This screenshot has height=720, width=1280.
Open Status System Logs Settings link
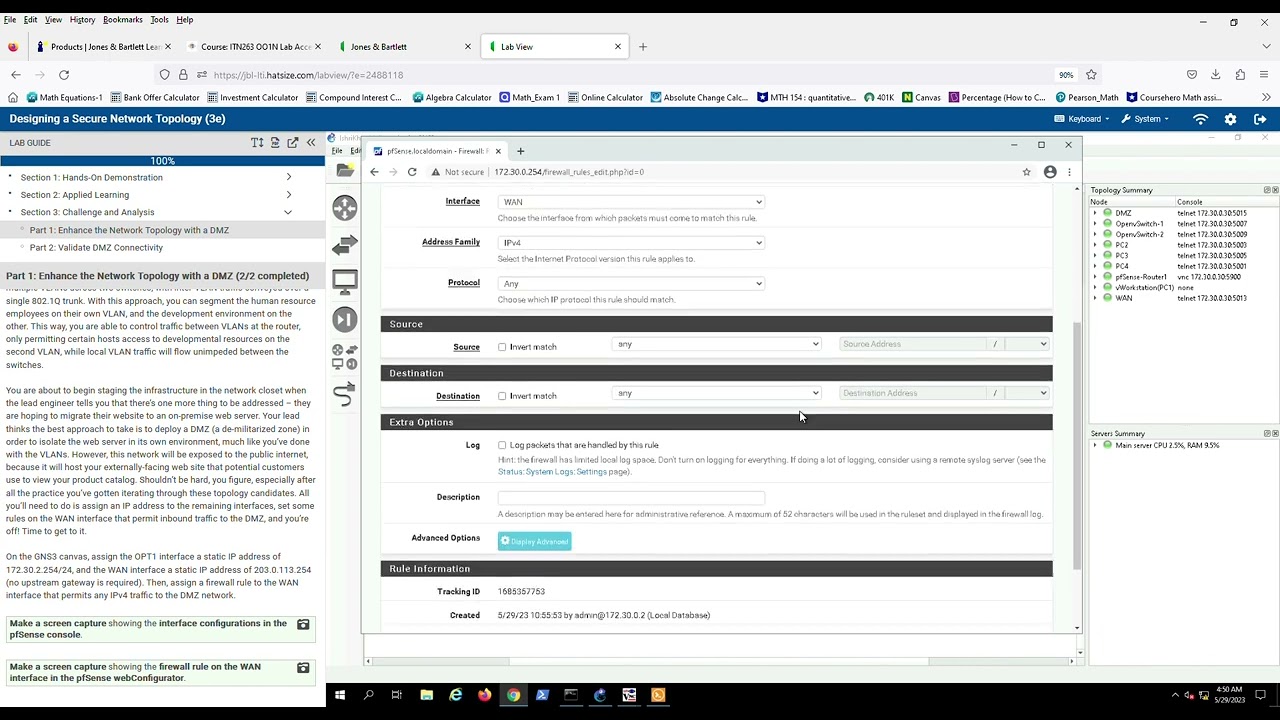point(552,472)
